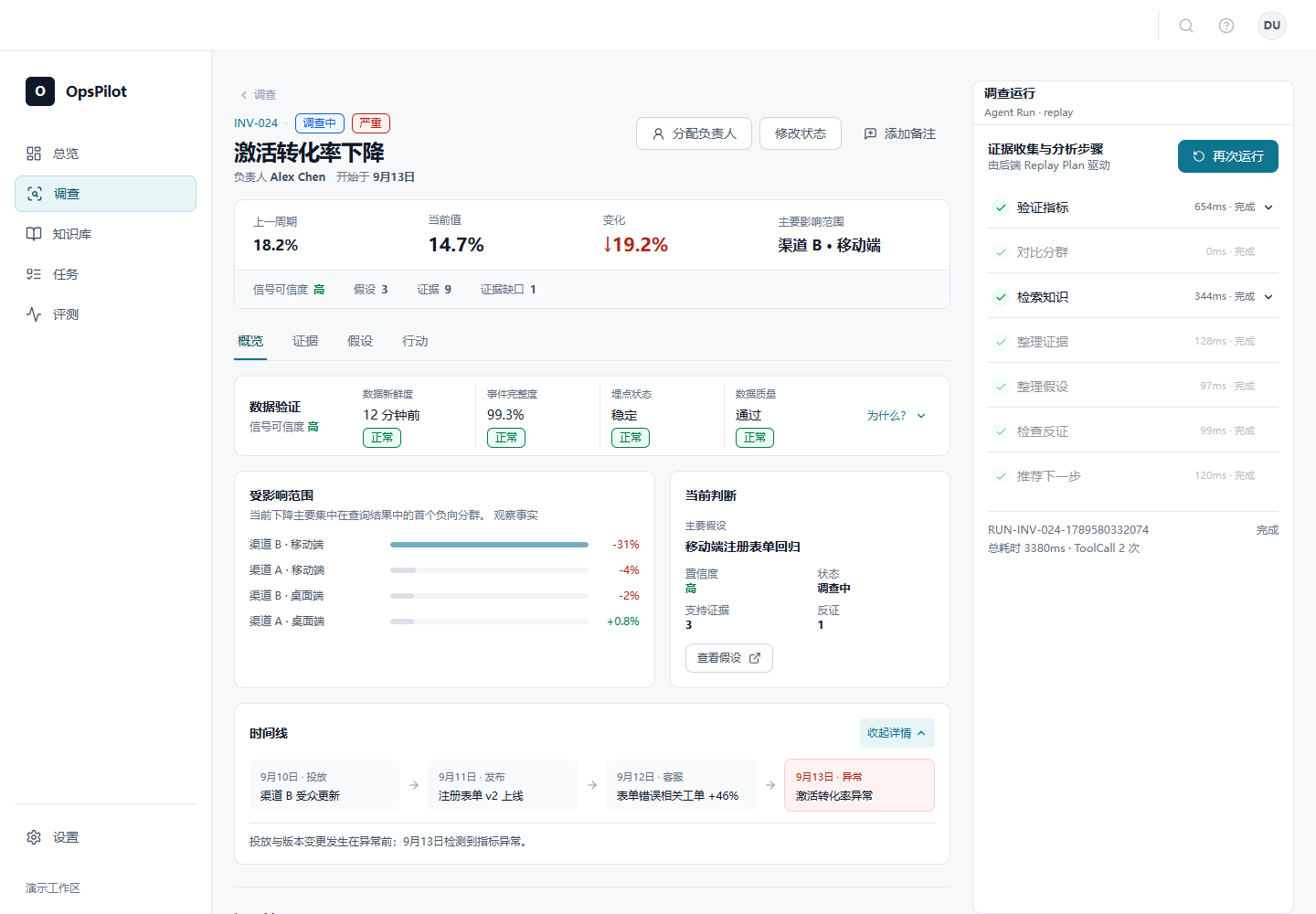Click the 移动端注册表单回归 hypothesis title
This screenshot has width=1316, height=914.
coord(743,547)
